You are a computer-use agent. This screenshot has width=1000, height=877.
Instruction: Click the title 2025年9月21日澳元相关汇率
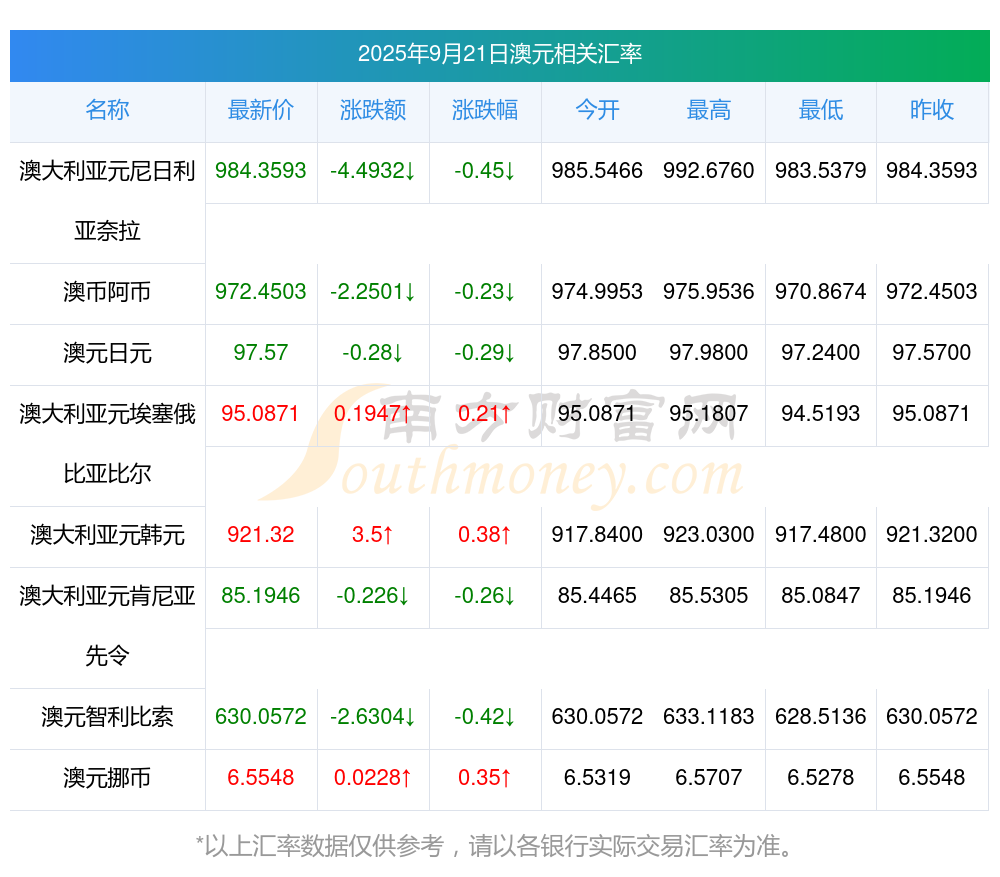coord(499,54)
